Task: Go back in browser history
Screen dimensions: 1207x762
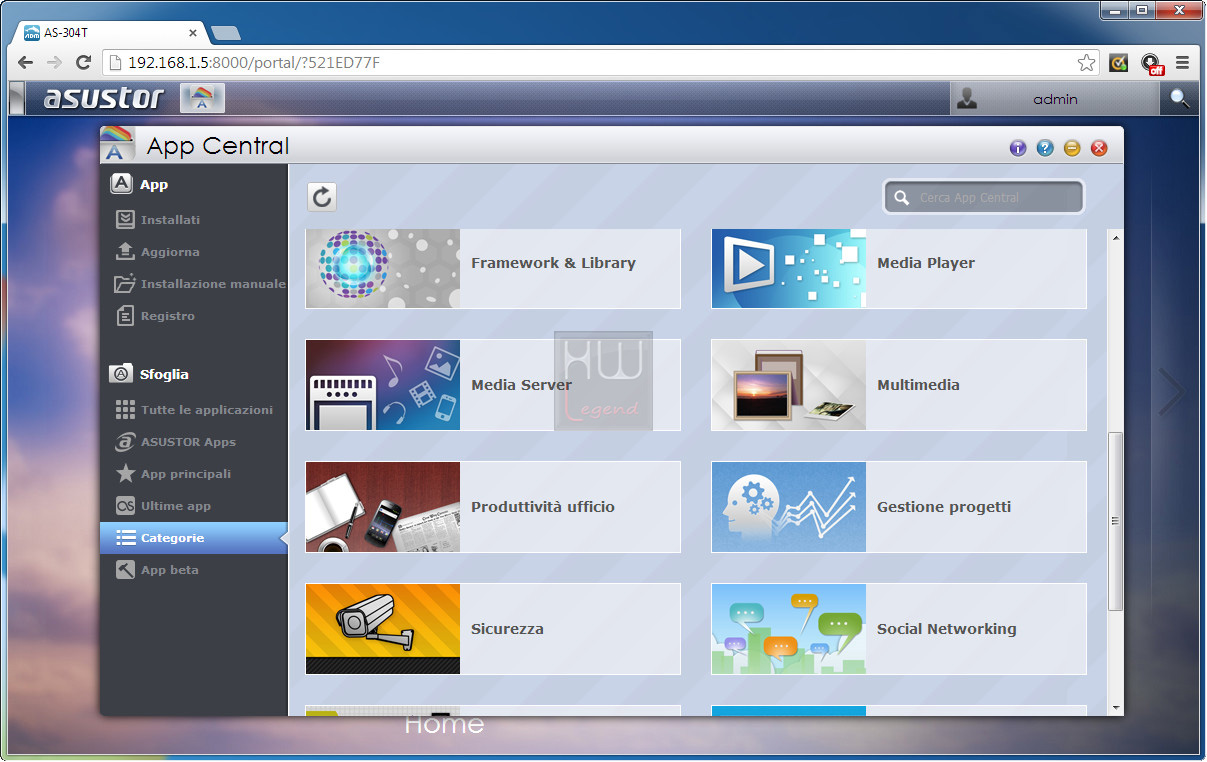Action: tap(26, 63)
